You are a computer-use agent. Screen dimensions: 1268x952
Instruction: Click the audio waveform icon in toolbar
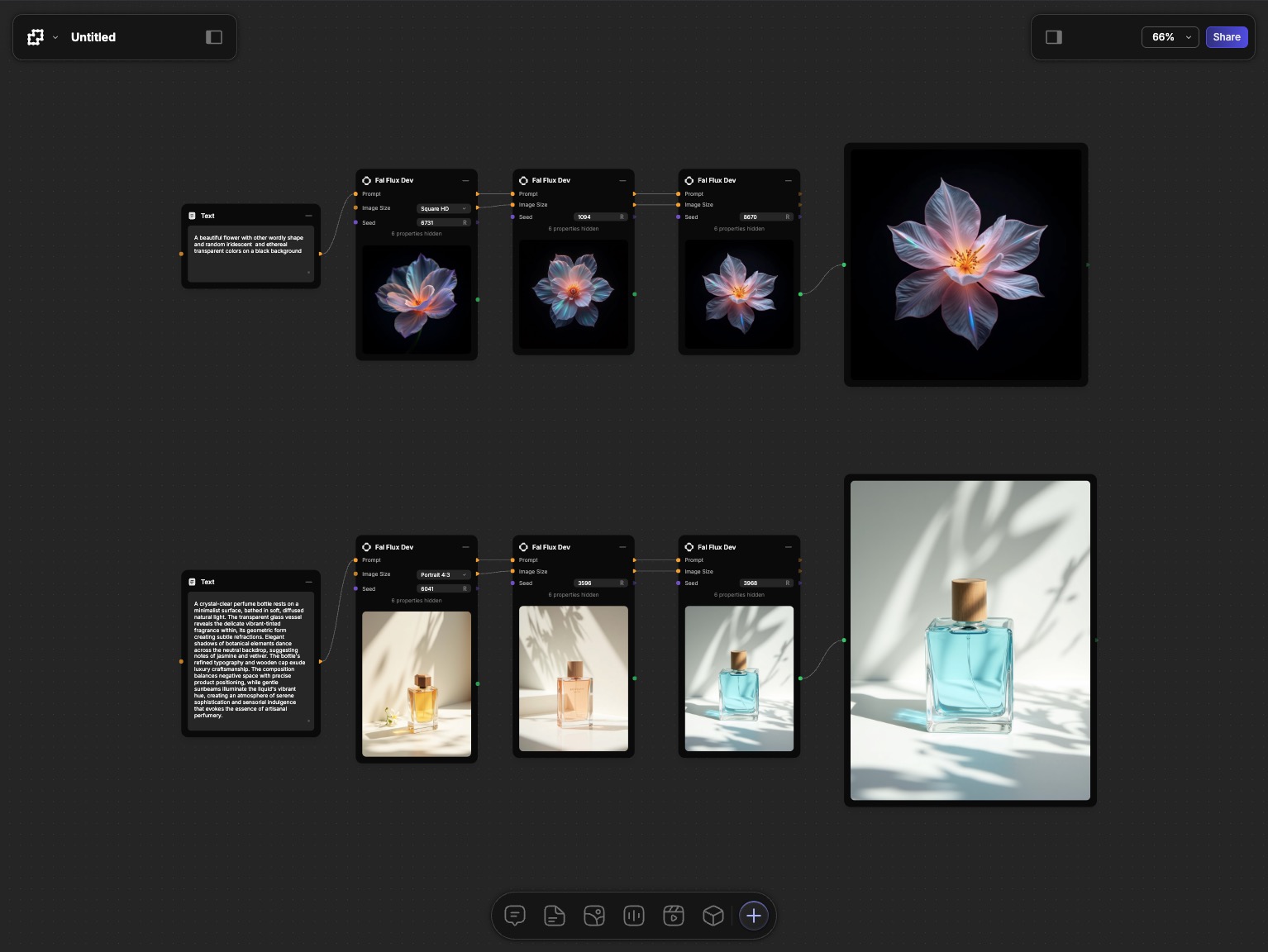[634, 916]
